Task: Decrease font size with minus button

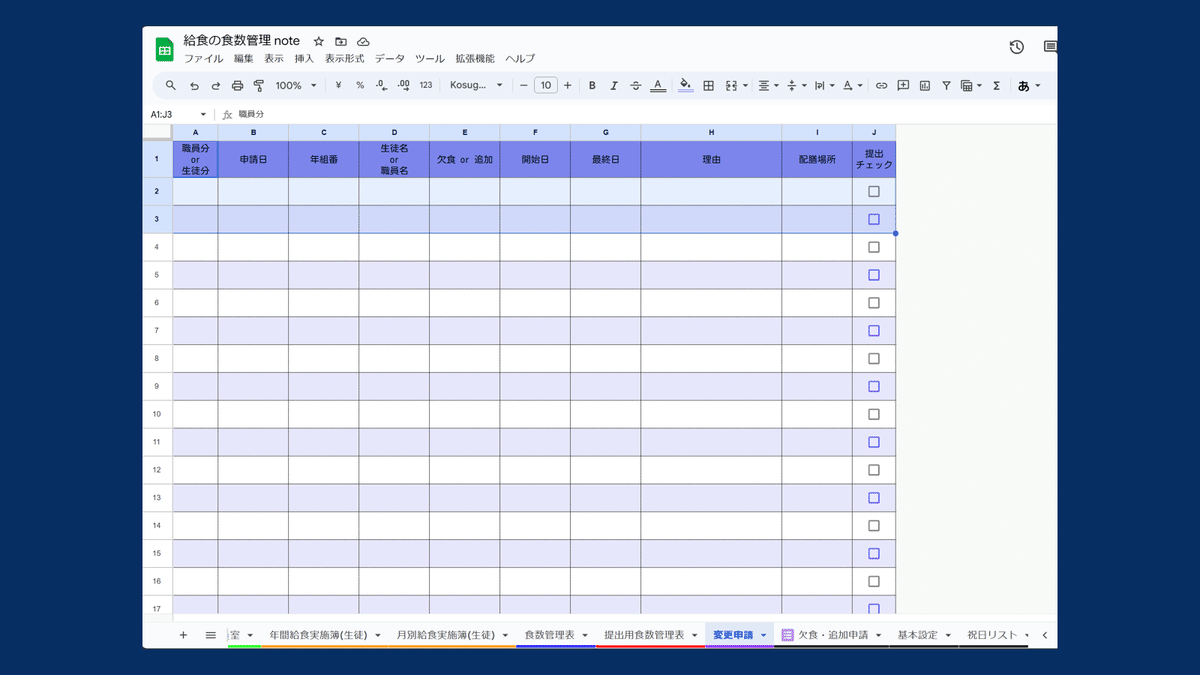Action: click(x=523, y=86)
